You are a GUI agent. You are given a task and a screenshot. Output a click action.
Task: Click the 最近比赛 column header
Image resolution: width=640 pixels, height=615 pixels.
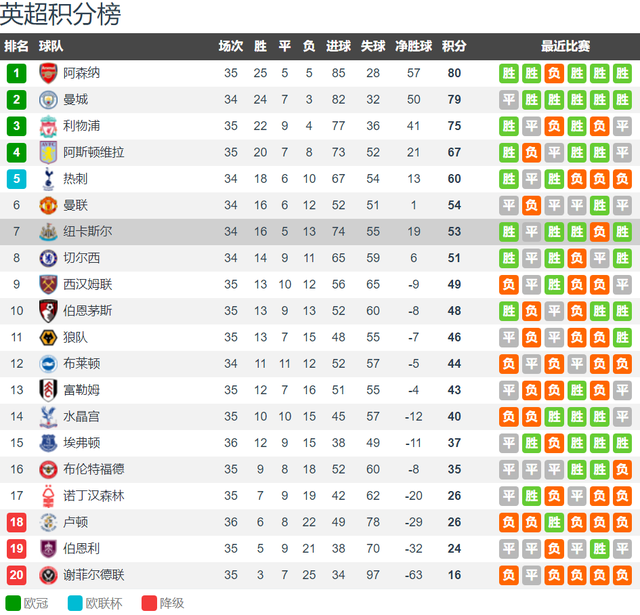coord(565,46)
